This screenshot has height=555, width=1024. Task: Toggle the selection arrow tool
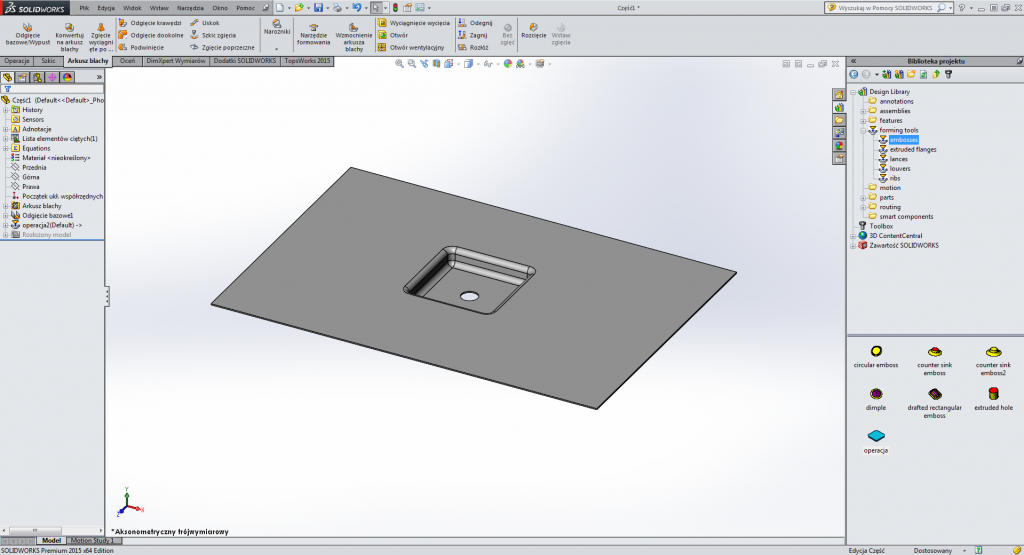[x=375, y=7]
